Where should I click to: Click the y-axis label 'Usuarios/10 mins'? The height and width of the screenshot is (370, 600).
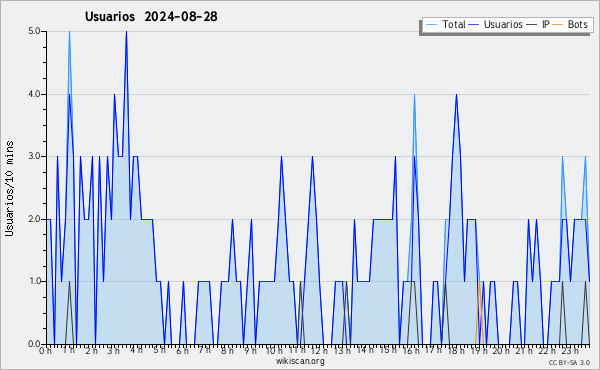point(9,188)
